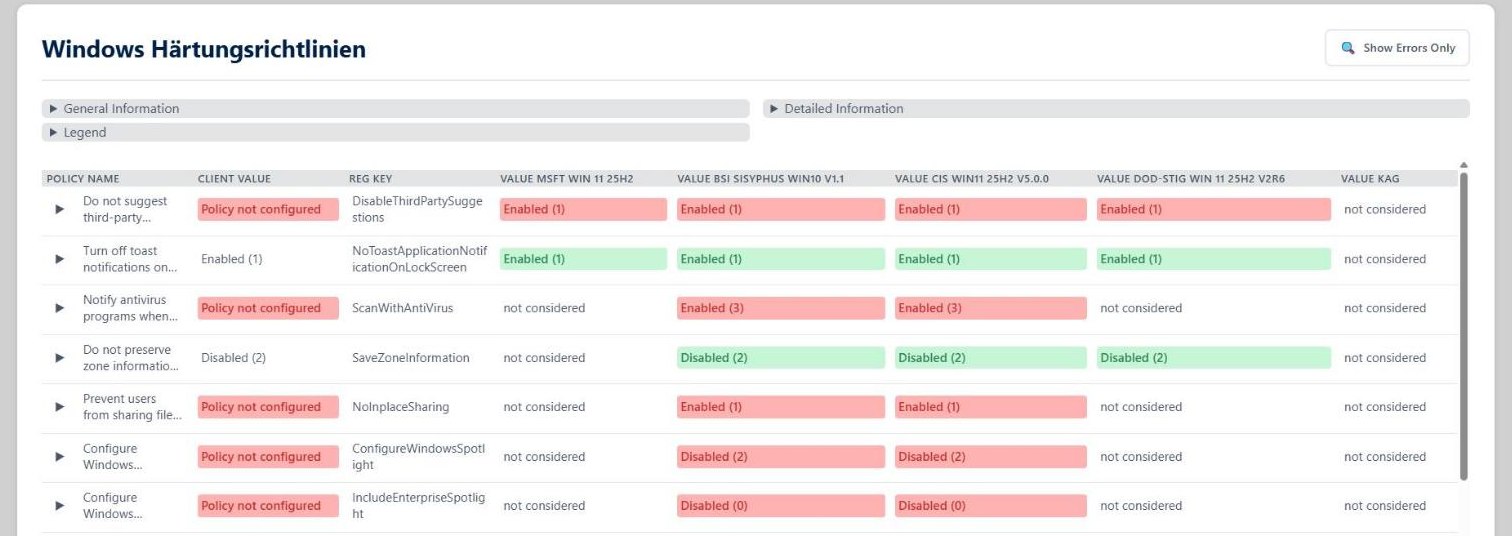
Task: Click the VALUE KAG column header
Action: tap(1370, 179)
